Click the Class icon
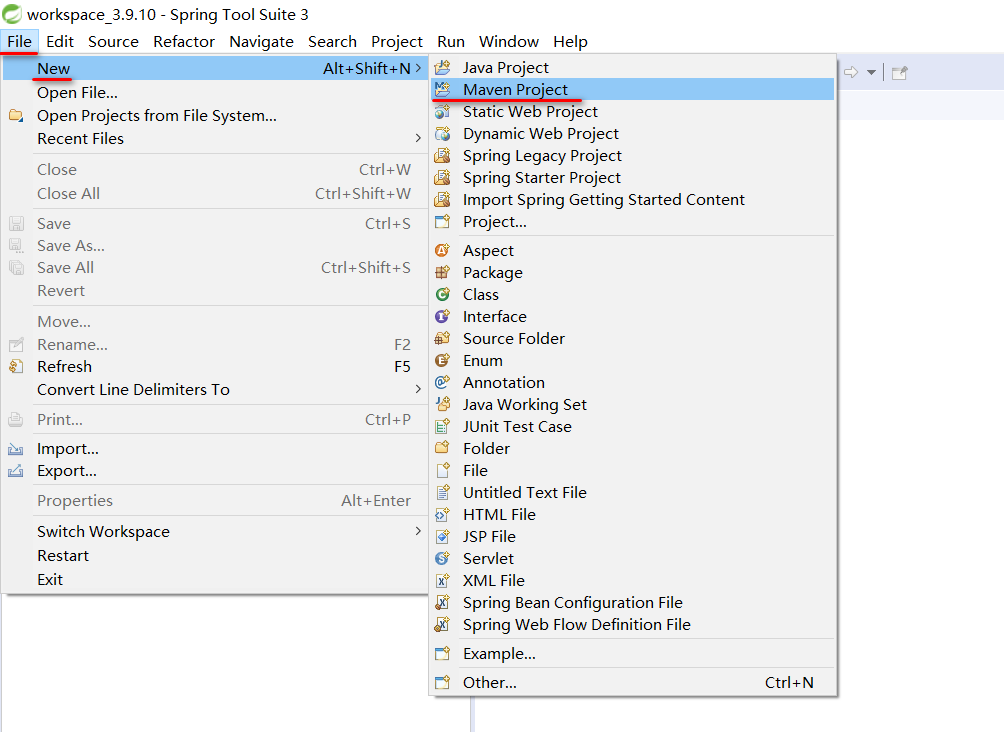This screenshot has width=1004, height=732. point(442,294)
